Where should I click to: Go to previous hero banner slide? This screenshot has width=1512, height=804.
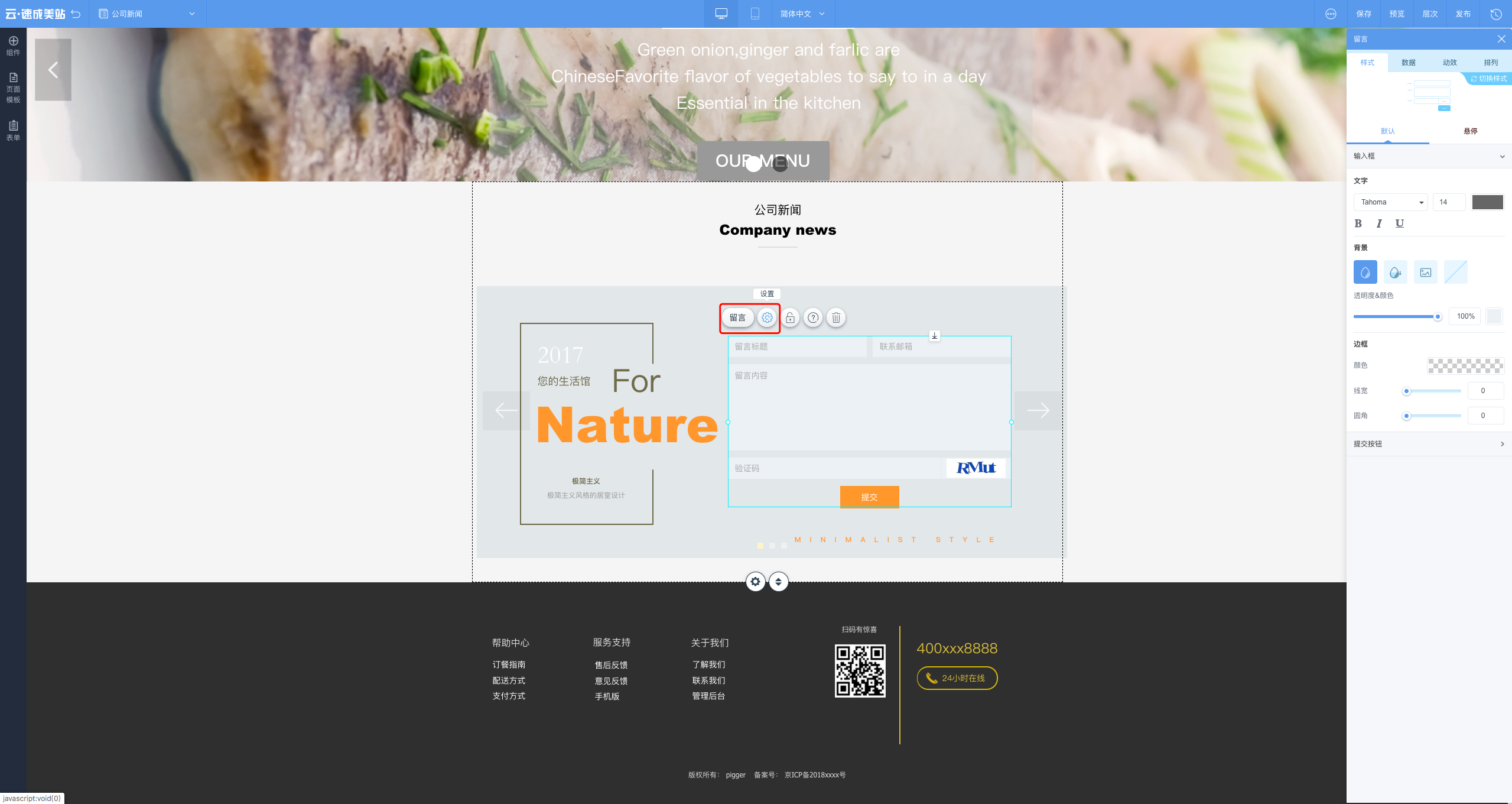click(53, 70)
